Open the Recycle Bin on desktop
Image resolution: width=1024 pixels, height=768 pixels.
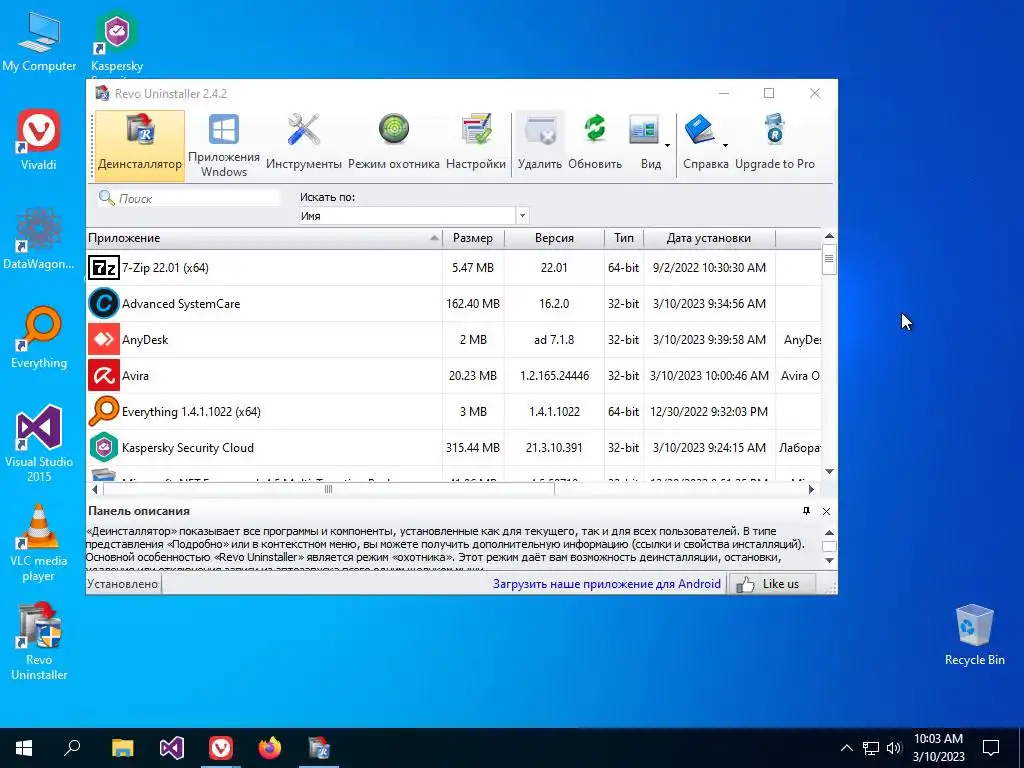974,635
